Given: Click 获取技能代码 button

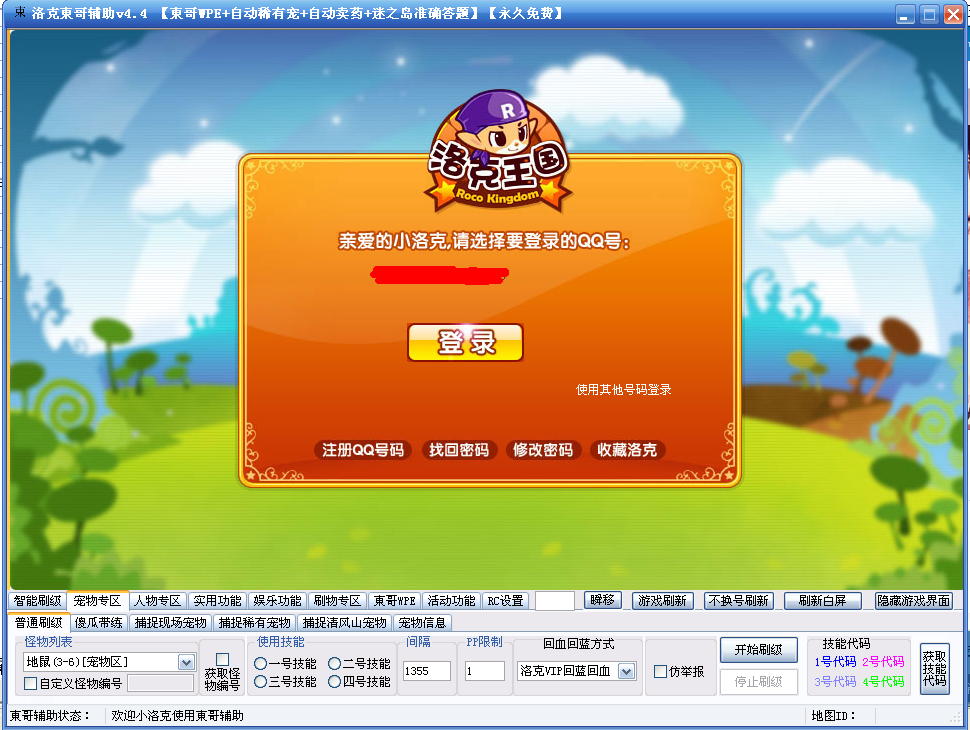Looking at the screenshot, I should point(934,669).
